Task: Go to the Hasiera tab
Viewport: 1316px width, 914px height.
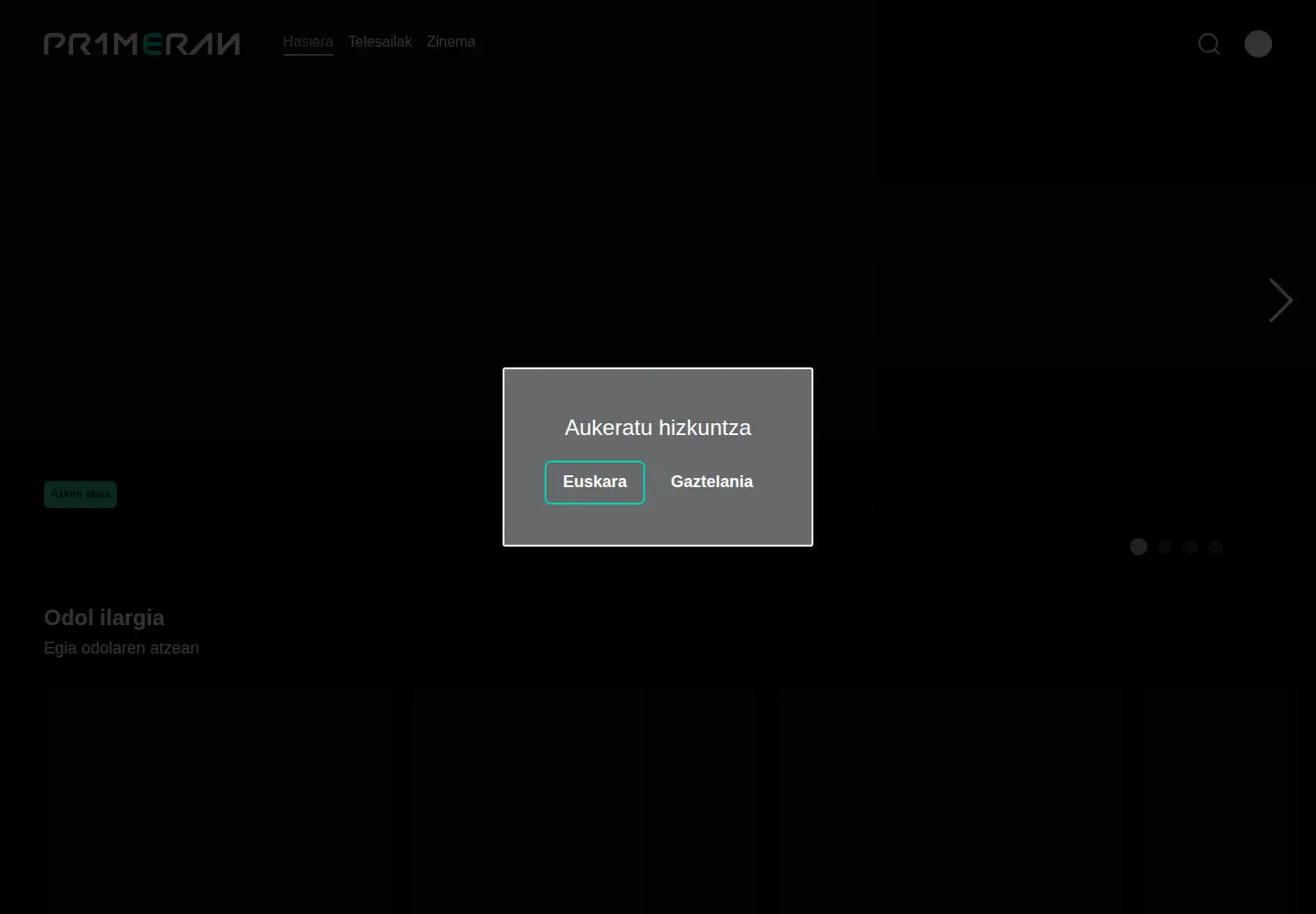Action: pos(308,42)
